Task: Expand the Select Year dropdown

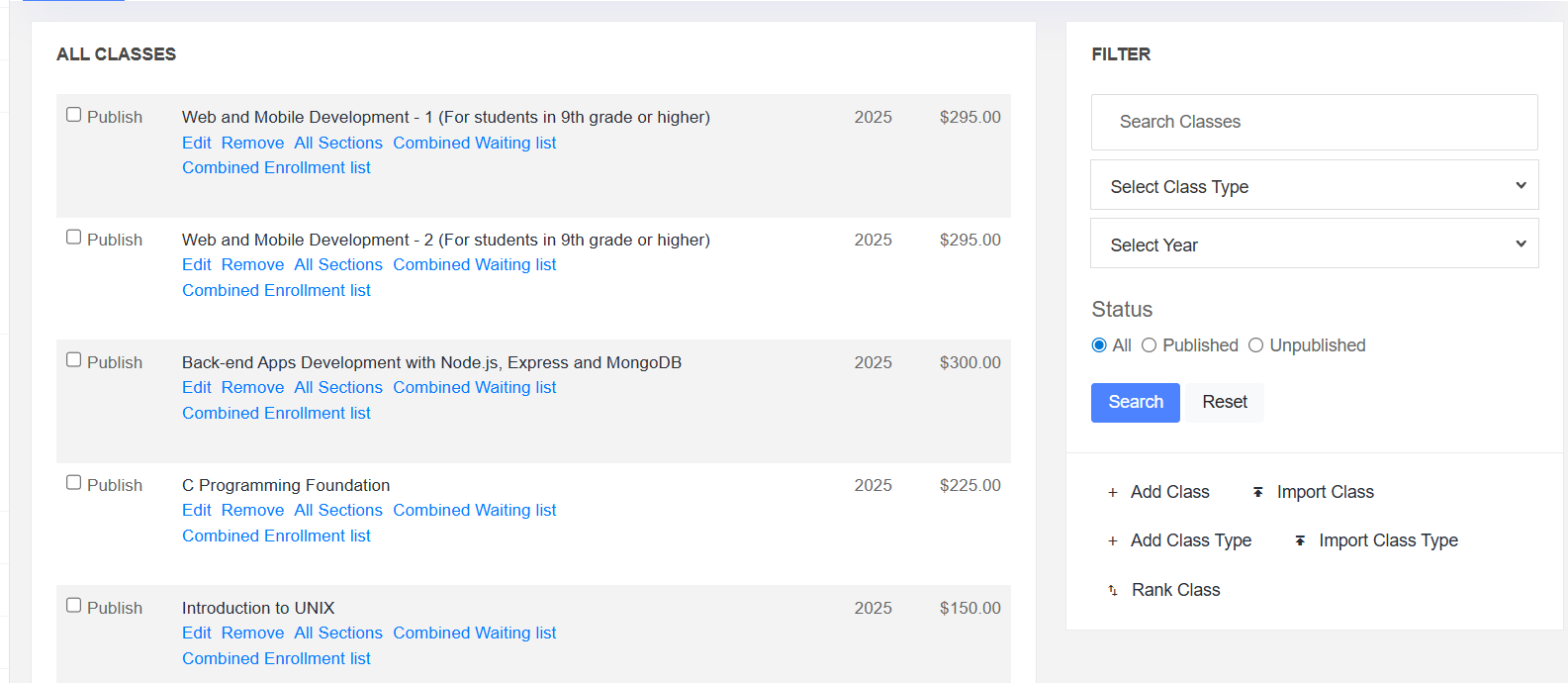Action: (x=1314, y=244)
